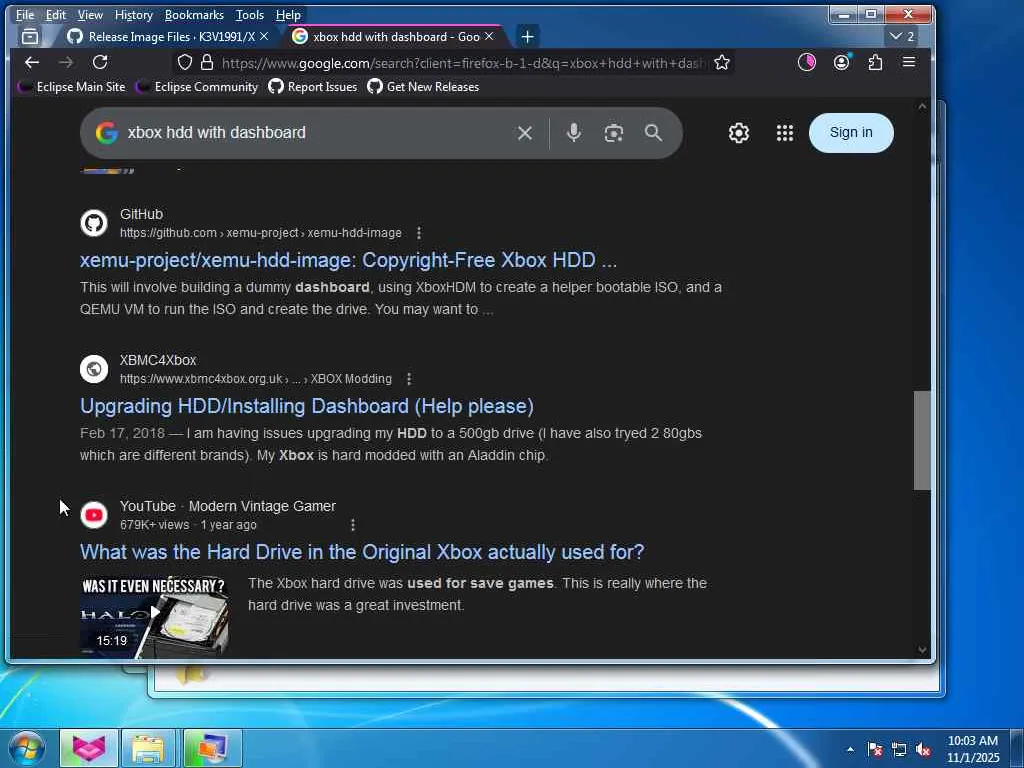Click the XBMC4Xbox result globe favicon
1024x768 pixels.
click(x=94, y=369)
